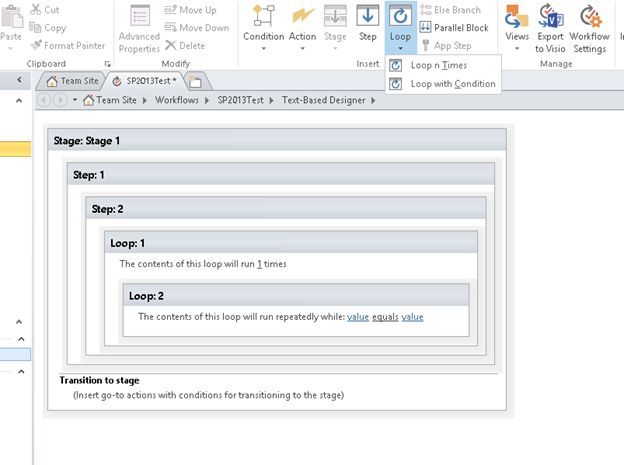624x465 pixels.
Task: Select the Stage: Stage 1 header
Action: point(277,141)
